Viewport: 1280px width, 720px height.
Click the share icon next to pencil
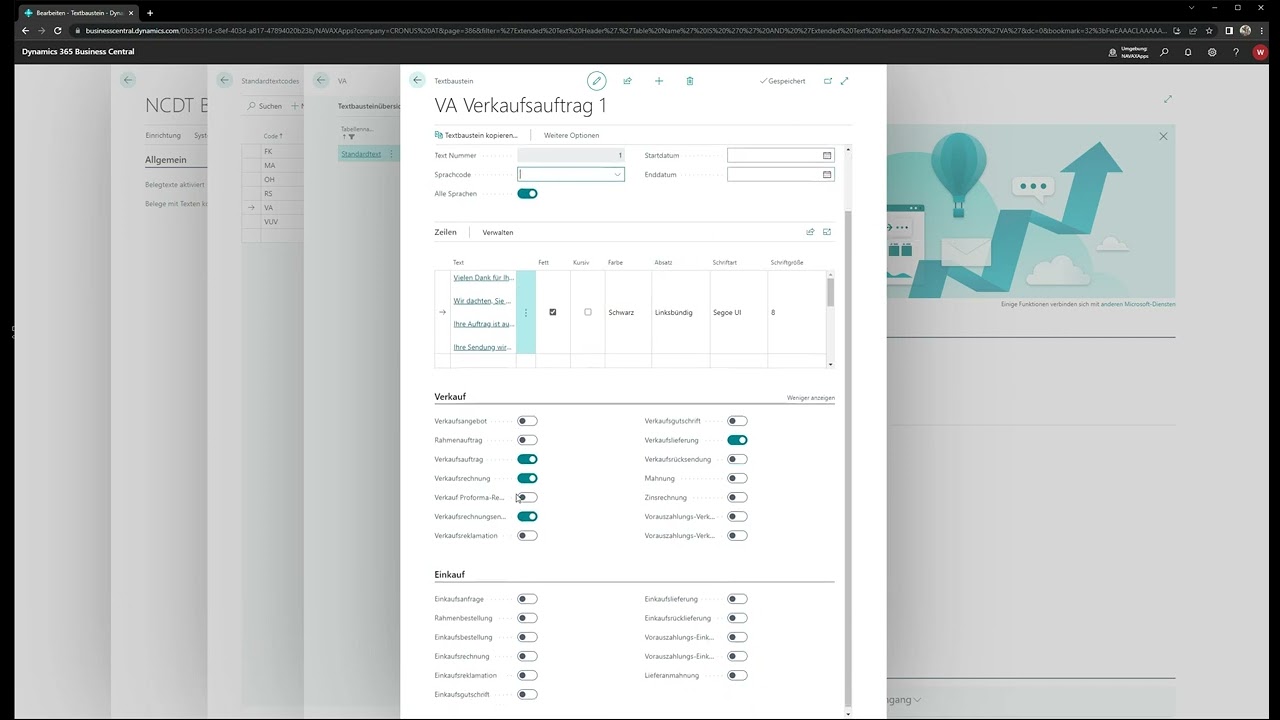tap(627, 81)
